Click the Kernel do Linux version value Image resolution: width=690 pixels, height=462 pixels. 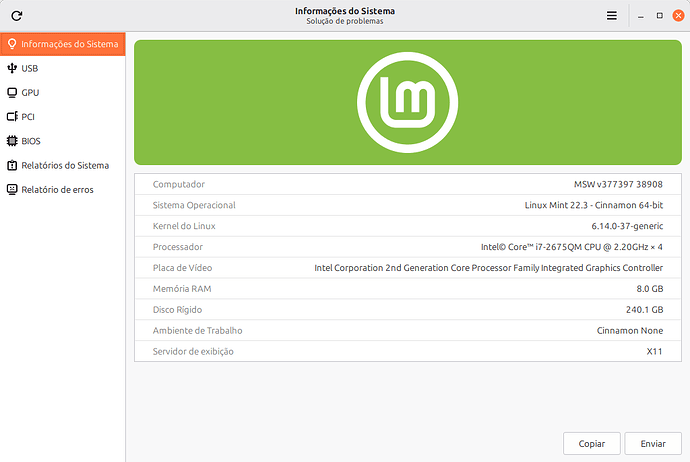tap(621, 226)
